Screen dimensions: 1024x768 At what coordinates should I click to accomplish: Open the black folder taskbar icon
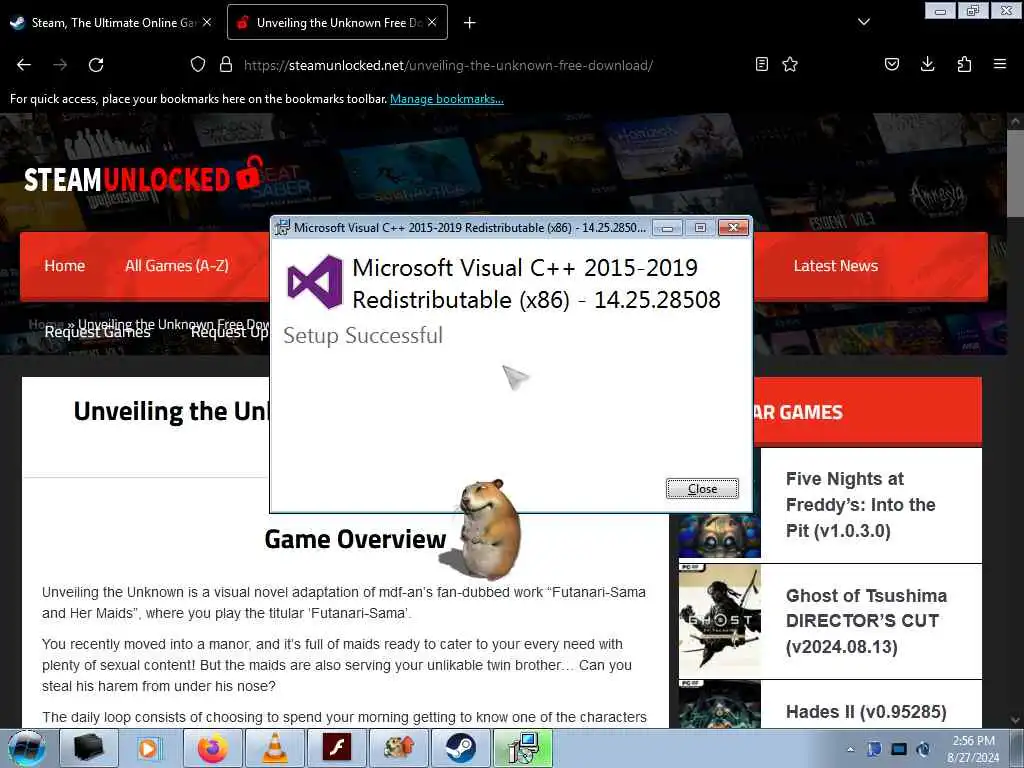[89, 748]
